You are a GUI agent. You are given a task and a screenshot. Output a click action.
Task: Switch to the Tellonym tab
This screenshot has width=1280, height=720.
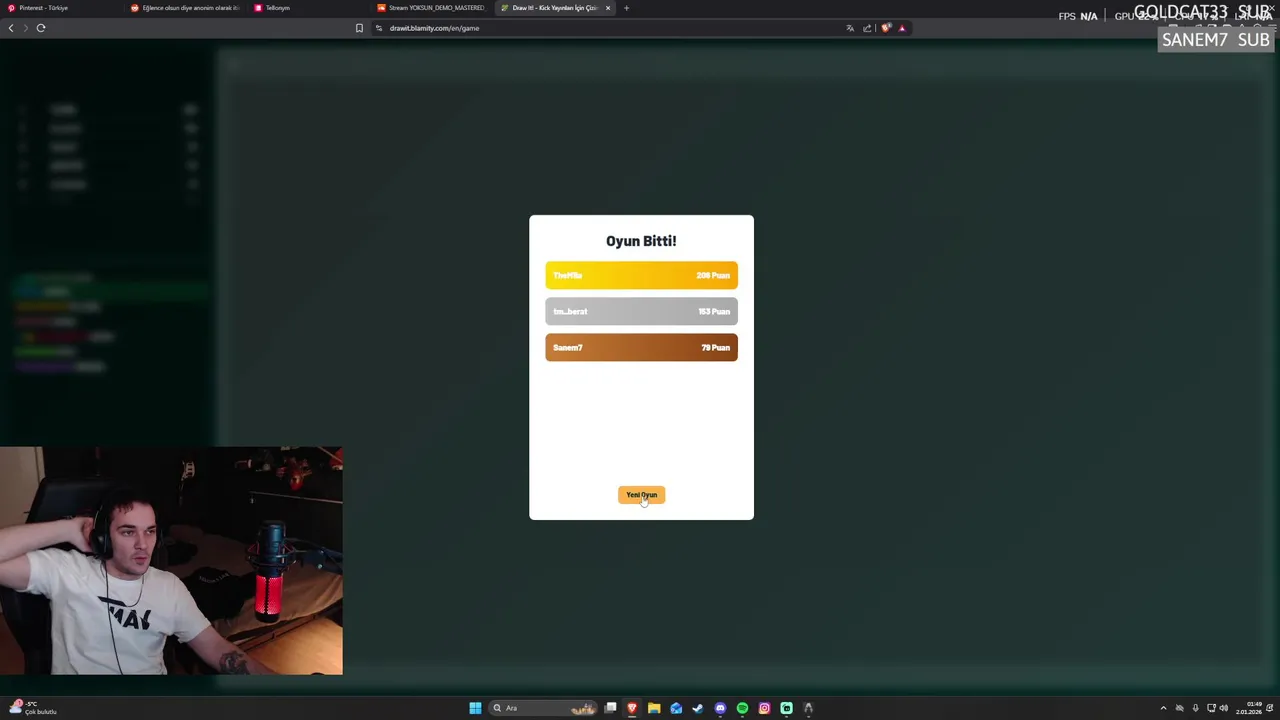coord(308,8)
